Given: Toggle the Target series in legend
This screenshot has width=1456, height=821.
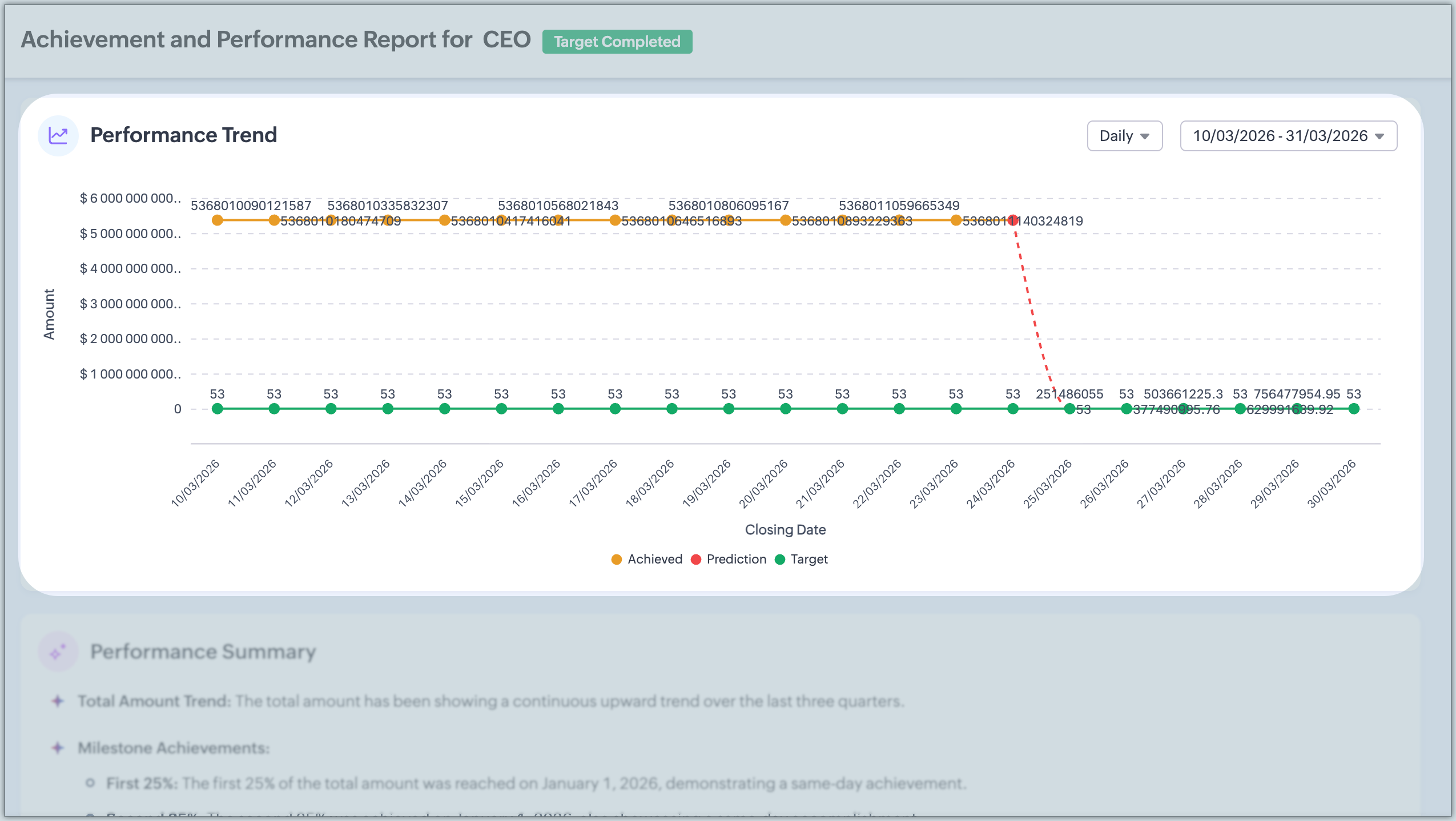Looking at the screenshot, I should click(x=809, y=560).
